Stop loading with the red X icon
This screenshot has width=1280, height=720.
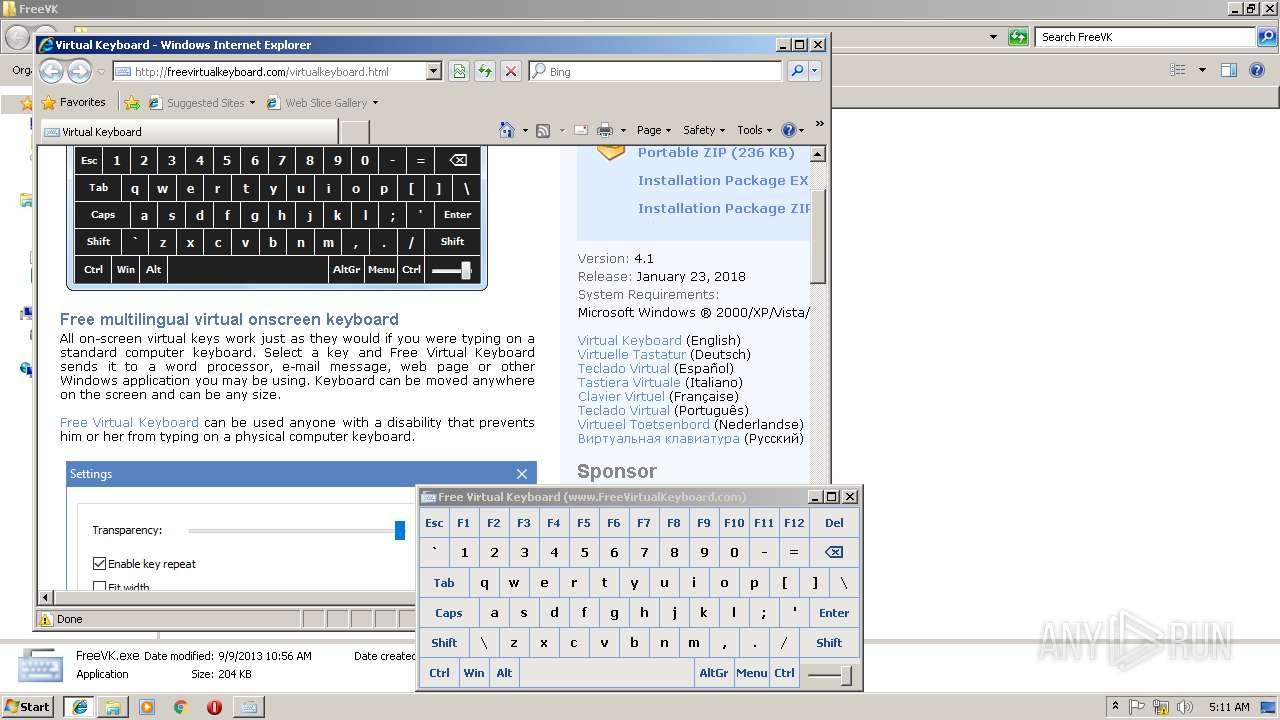coord(511,71)
